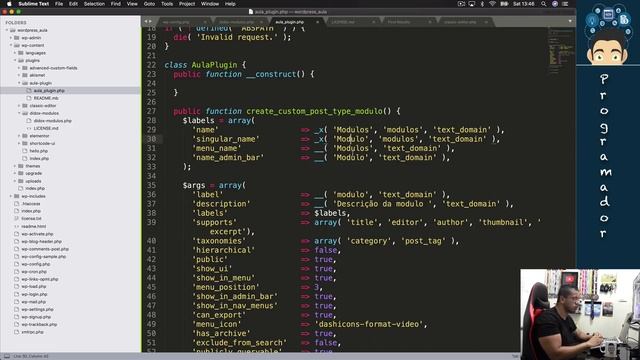Open the Project menu

[x=187, y=4]
